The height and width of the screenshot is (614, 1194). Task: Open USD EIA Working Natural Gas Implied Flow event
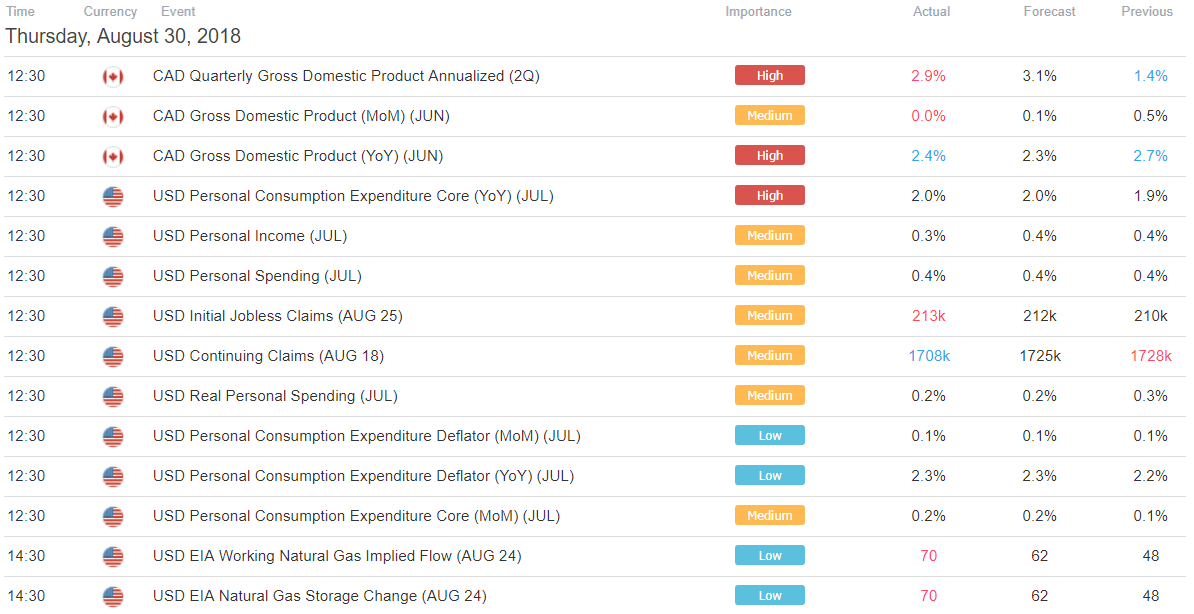pos(337,556)
